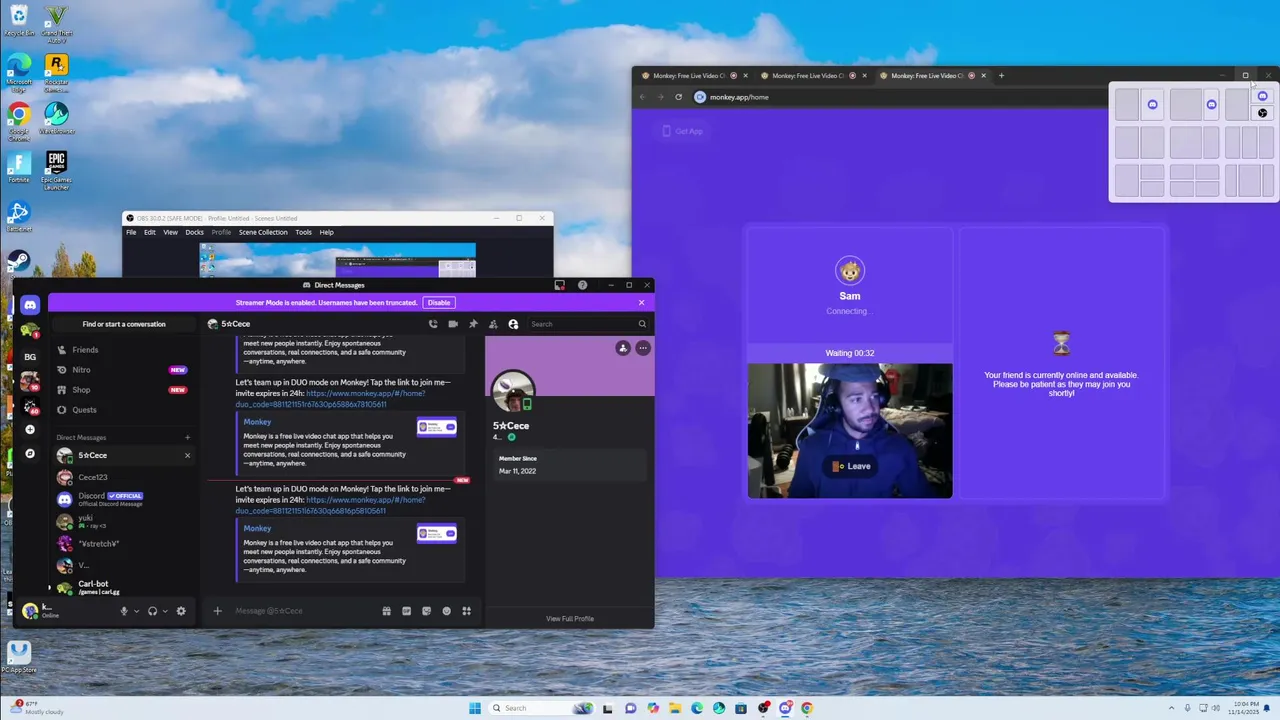The image size is (1280, 720).
Task: Hide the user profile panel in Discord
Action: point(513,324)
